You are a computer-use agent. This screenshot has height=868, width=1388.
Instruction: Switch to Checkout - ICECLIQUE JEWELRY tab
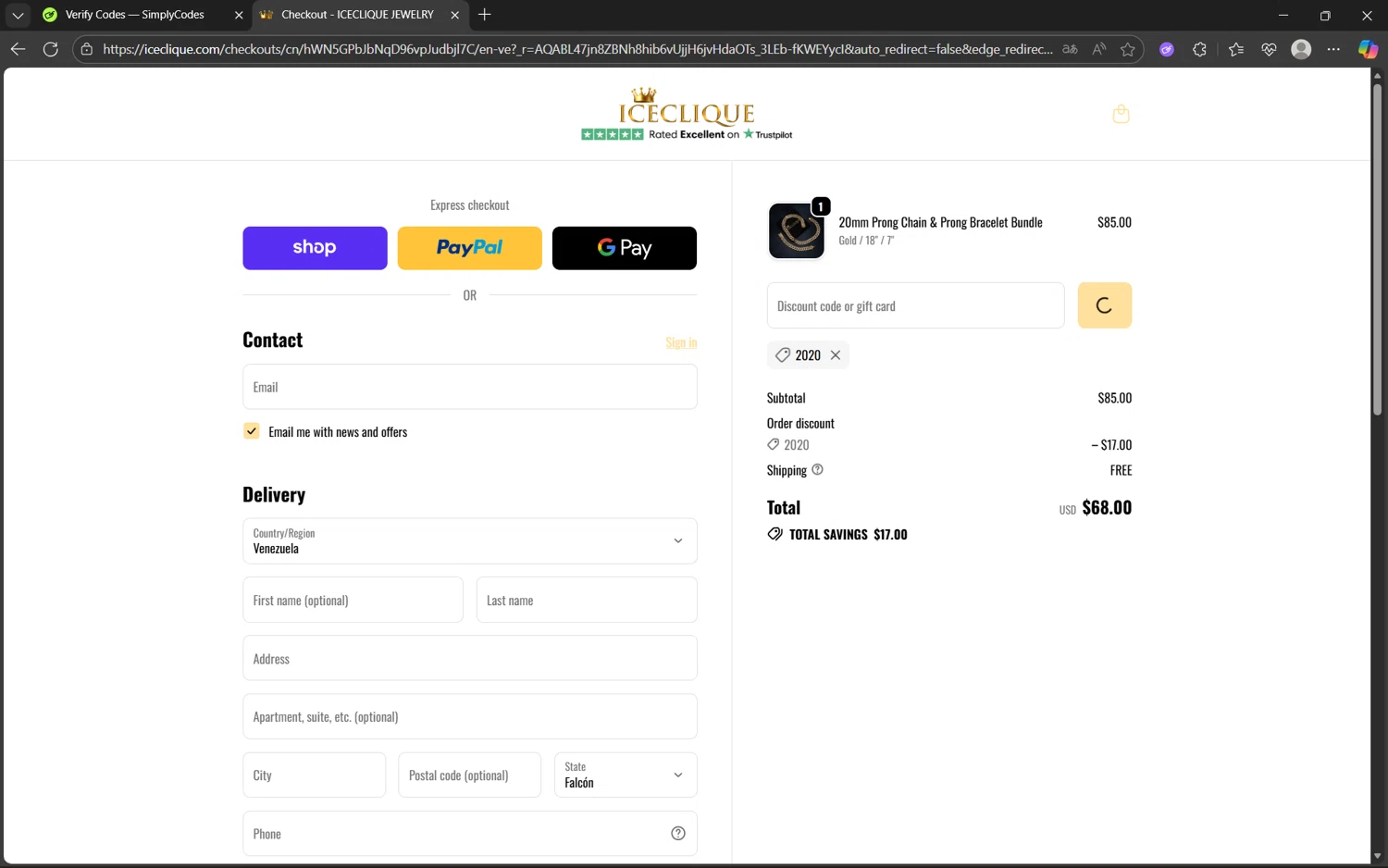point(357,15)
